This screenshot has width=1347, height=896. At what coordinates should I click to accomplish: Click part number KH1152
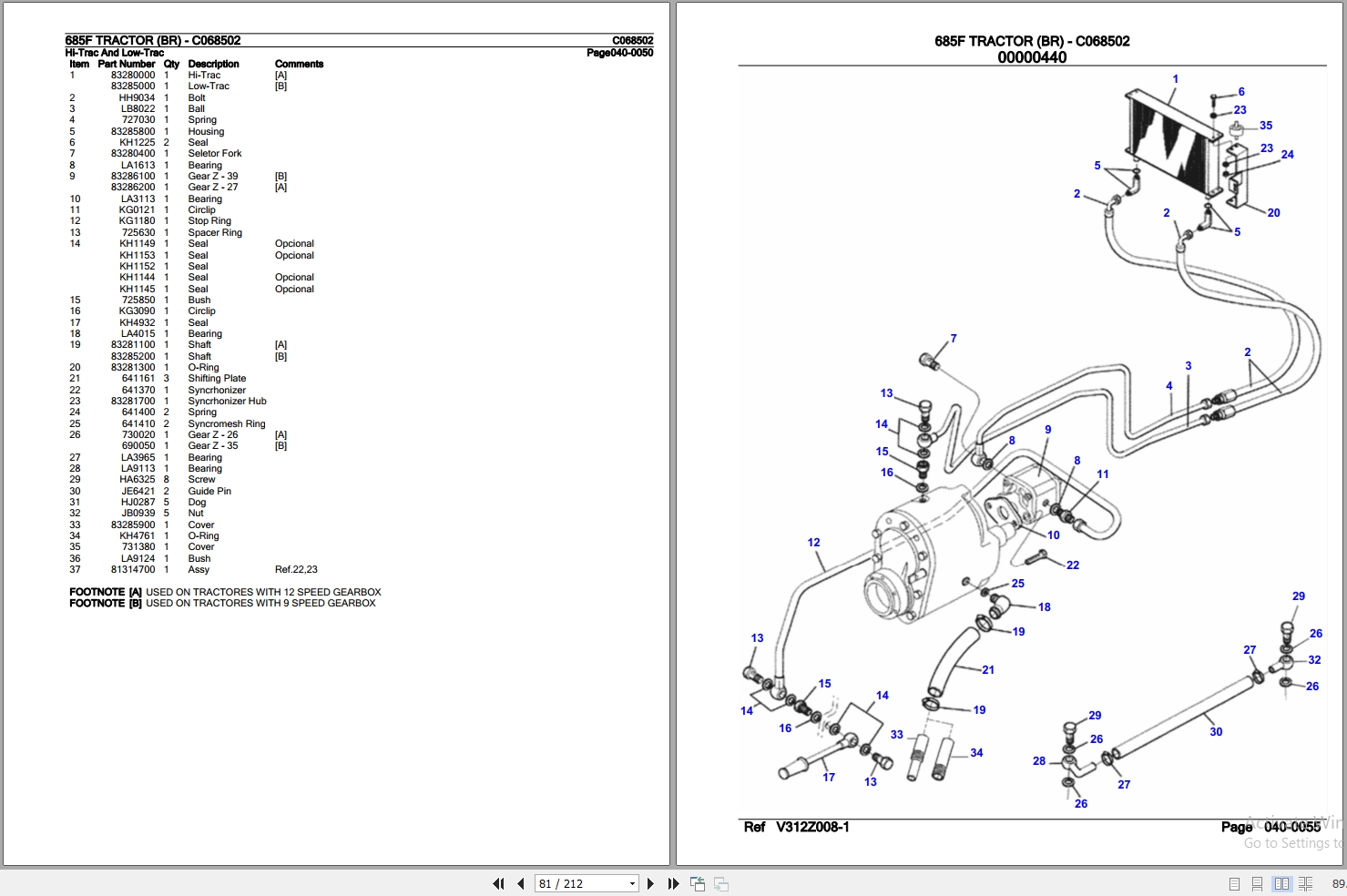(138, 266)
